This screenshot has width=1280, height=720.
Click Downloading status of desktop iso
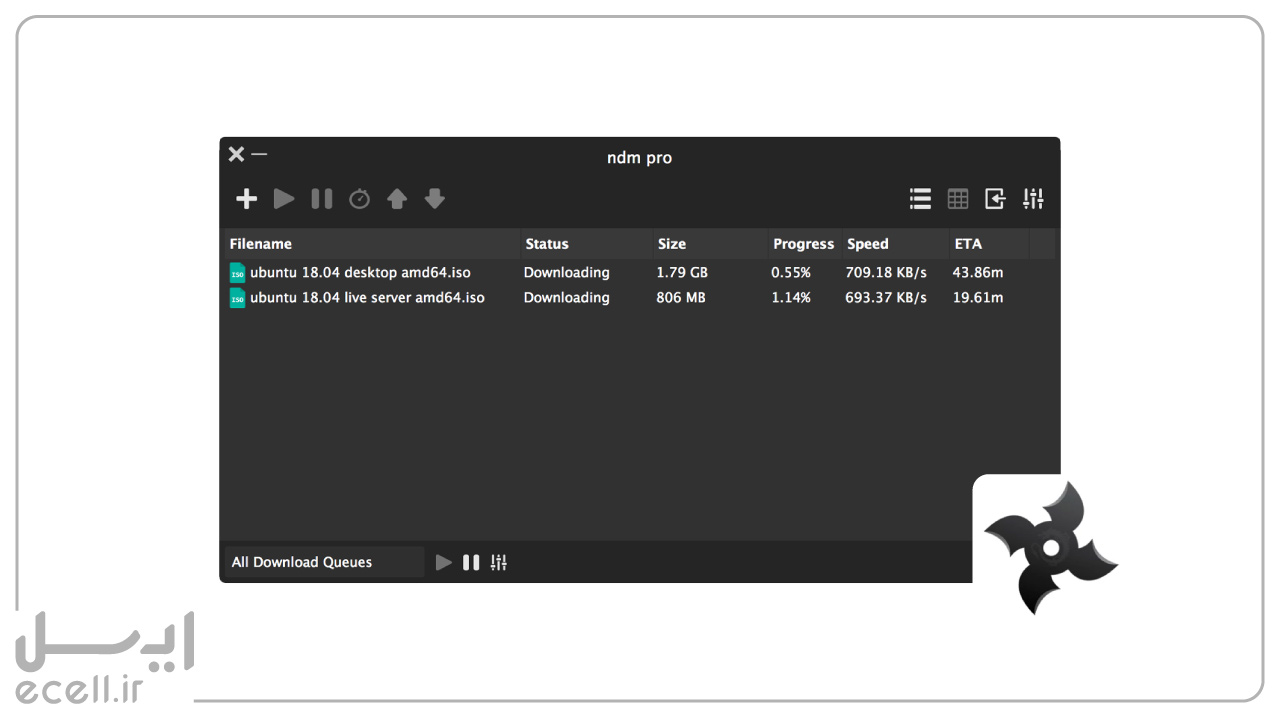pyautogui.click(x=566, y=272)
